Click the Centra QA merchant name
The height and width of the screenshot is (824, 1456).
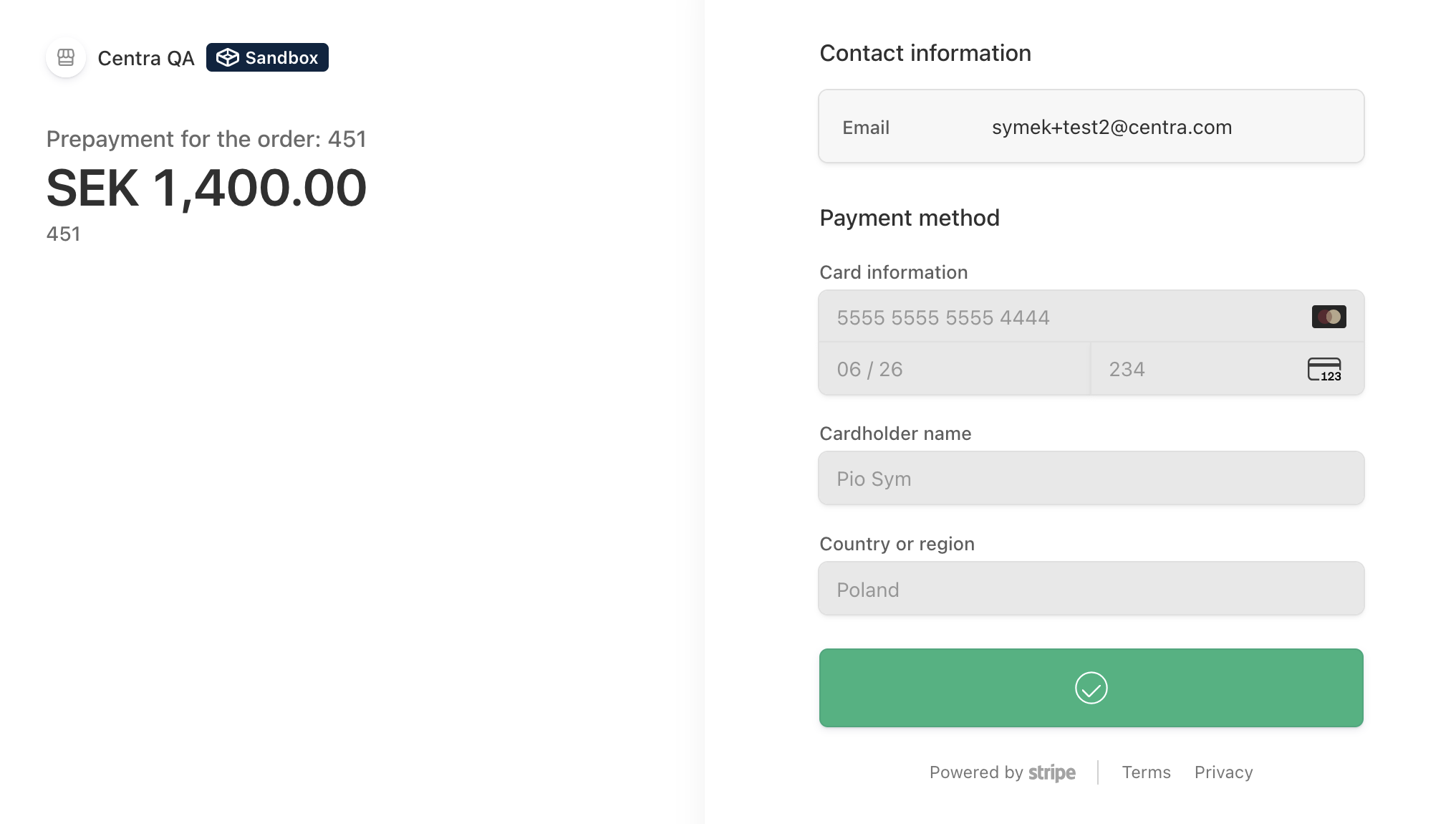[146, 58]
